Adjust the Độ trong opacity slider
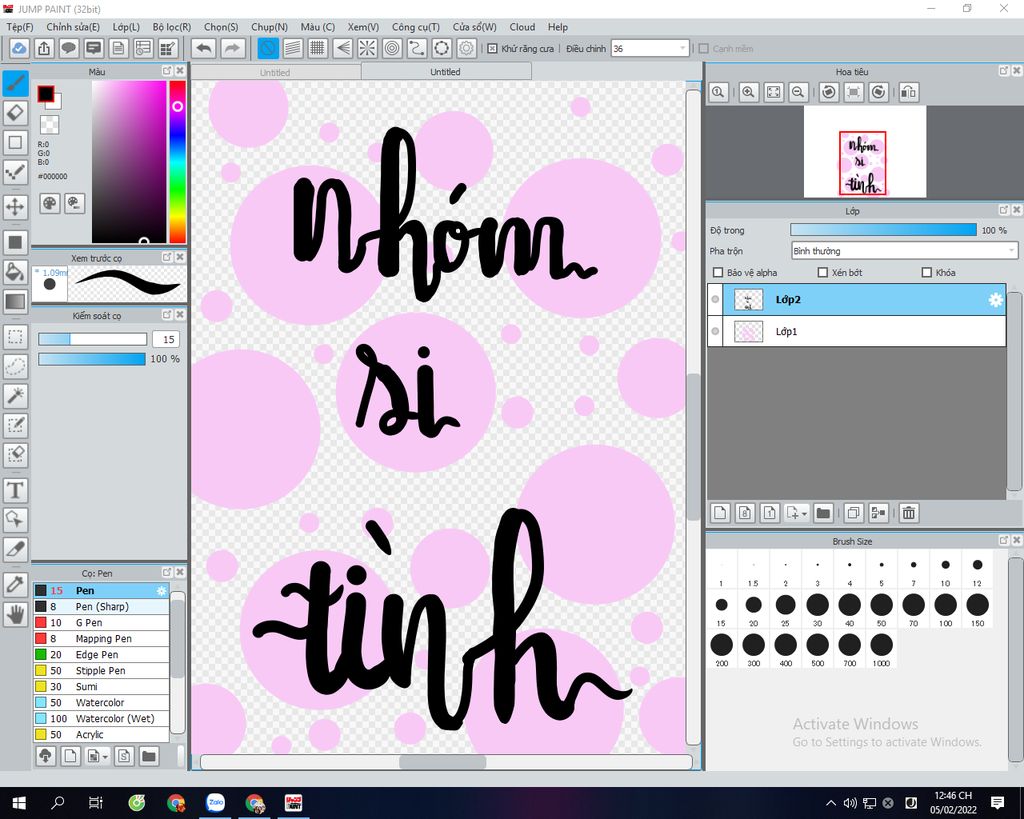Image resolution: width=1024 pixels, height=819 pixels. pos(884,230)
